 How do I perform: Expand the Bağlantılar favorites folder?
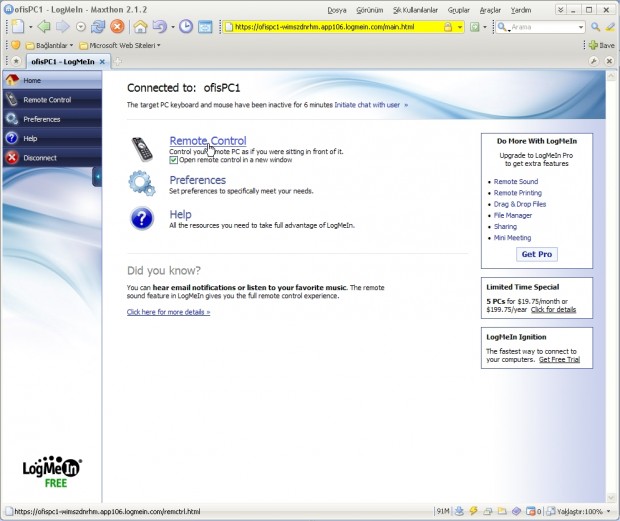(x=50, y=45)
